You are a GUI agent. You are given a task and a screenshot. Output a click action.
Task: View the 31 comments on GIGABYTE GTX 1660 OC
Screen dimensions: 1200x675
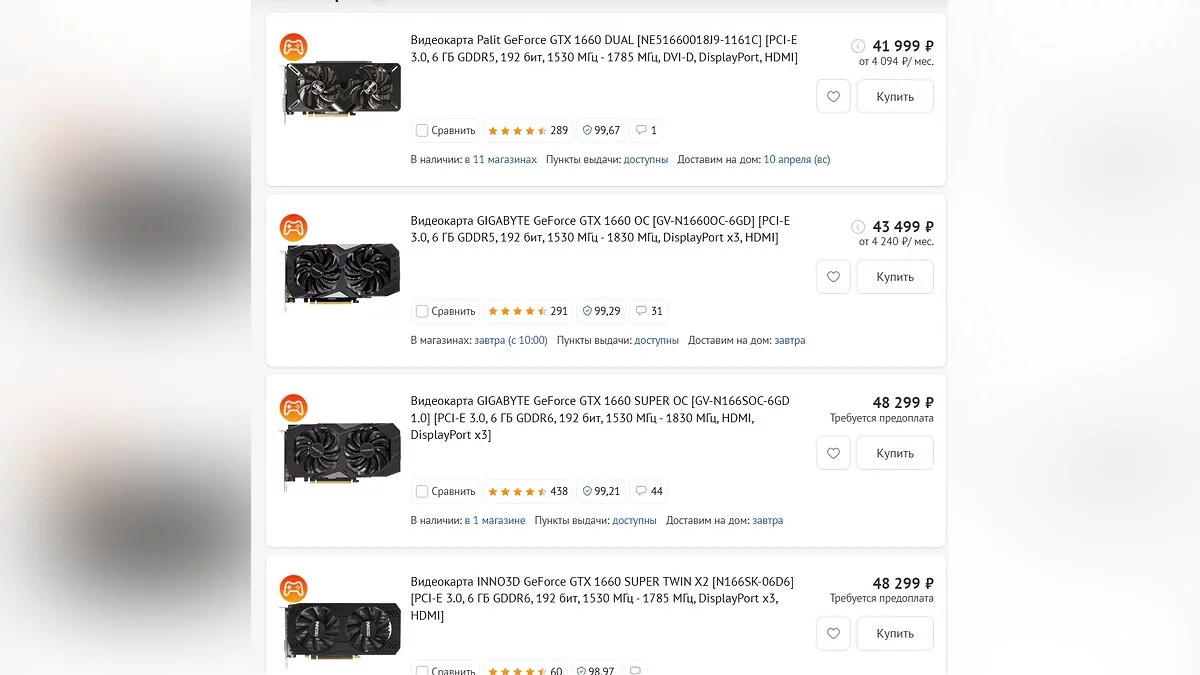click(648, 311)
